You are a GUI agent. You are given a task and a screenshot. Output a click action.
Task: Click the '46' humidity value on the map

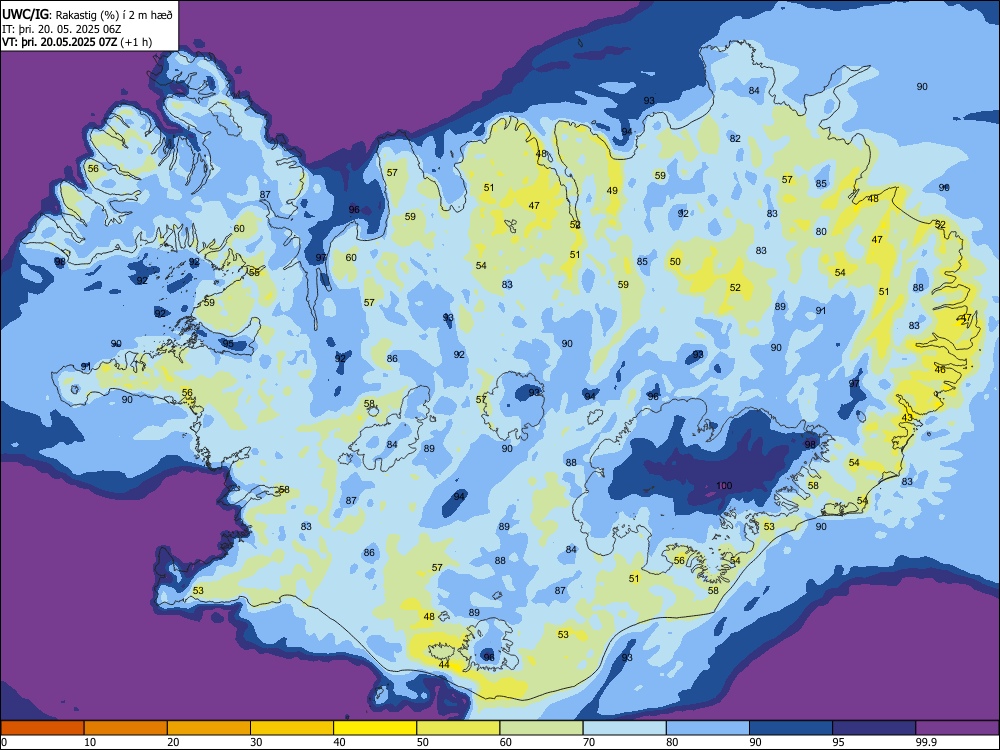coord(940,370)
